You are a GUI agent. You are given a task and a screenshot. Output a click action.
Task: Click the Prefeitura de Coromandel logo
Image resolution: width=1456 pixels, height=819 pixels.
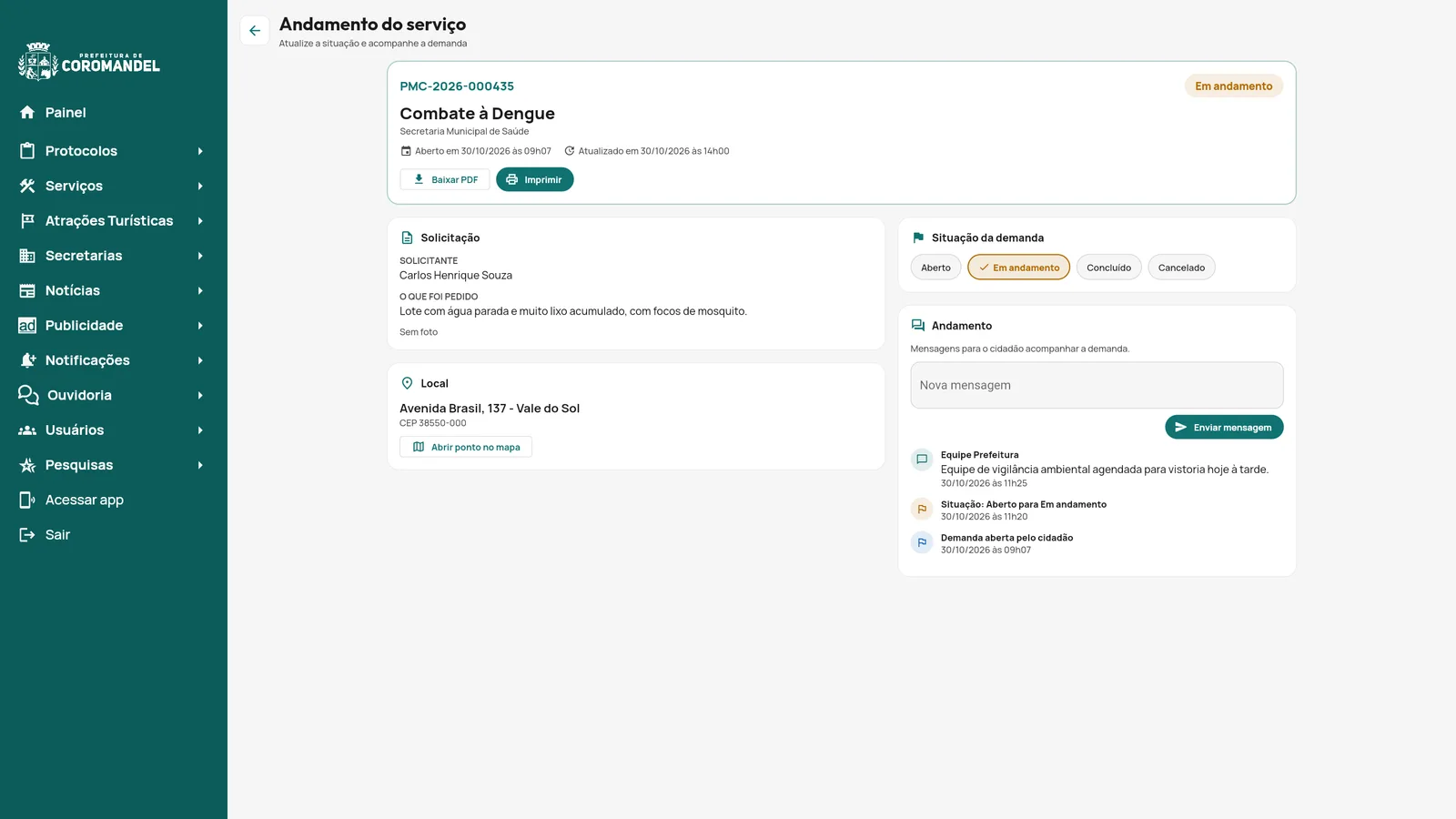[x=89, y=61]
